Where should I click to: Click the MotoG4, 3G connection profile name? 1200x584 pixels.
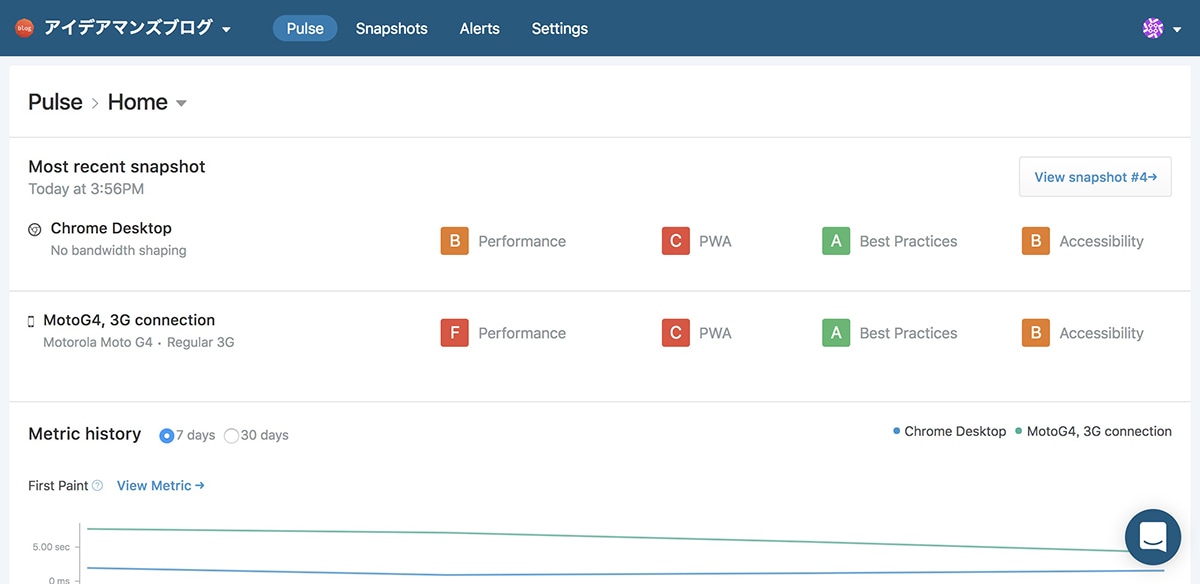click(129, 320)
